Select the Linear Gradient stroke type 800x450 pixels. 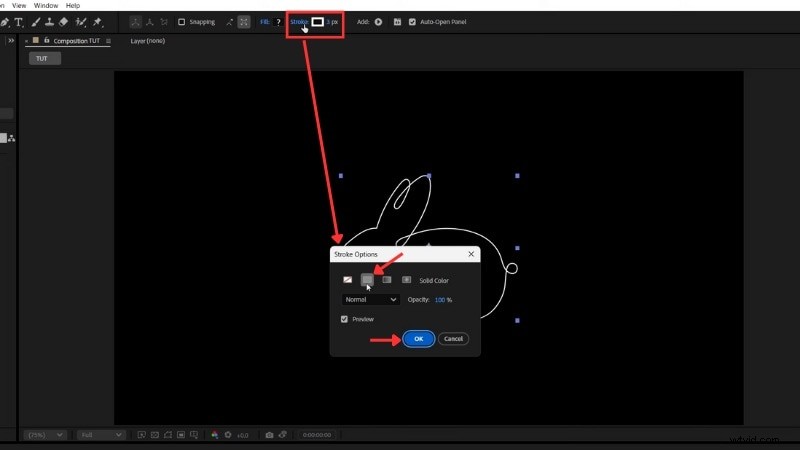click(387, 280)
